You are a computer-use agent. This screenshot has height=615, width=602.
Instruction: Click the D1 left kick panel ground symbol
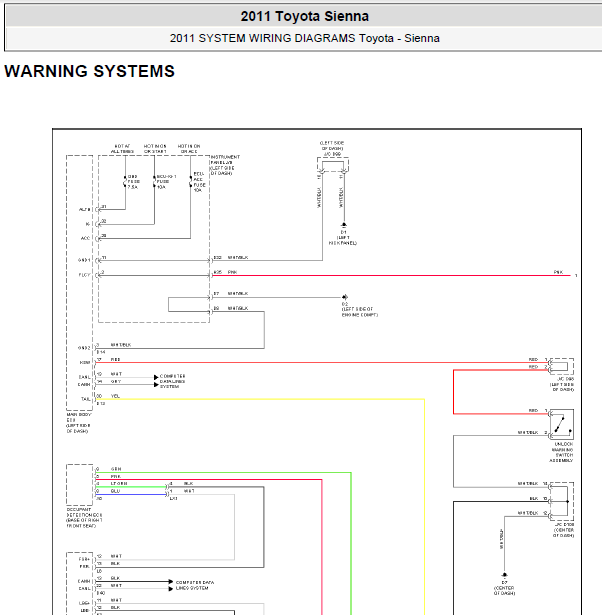point(344,225)
